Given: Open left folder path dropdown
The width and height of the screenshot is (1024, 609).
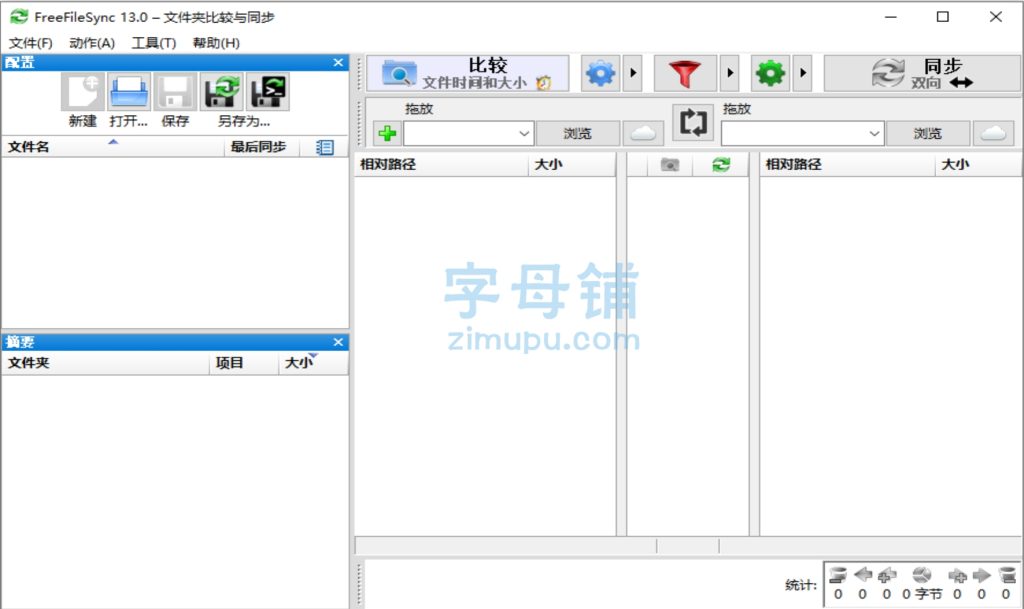Looking at the screenshot, I should coord(524,134).
